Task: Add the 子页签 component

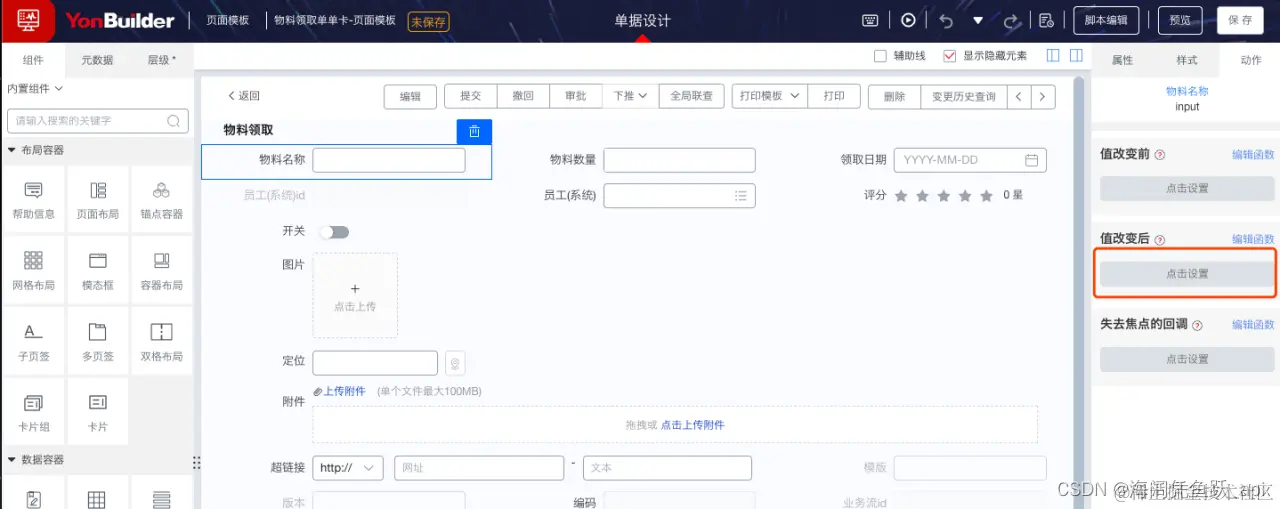Action: [33, 341]
